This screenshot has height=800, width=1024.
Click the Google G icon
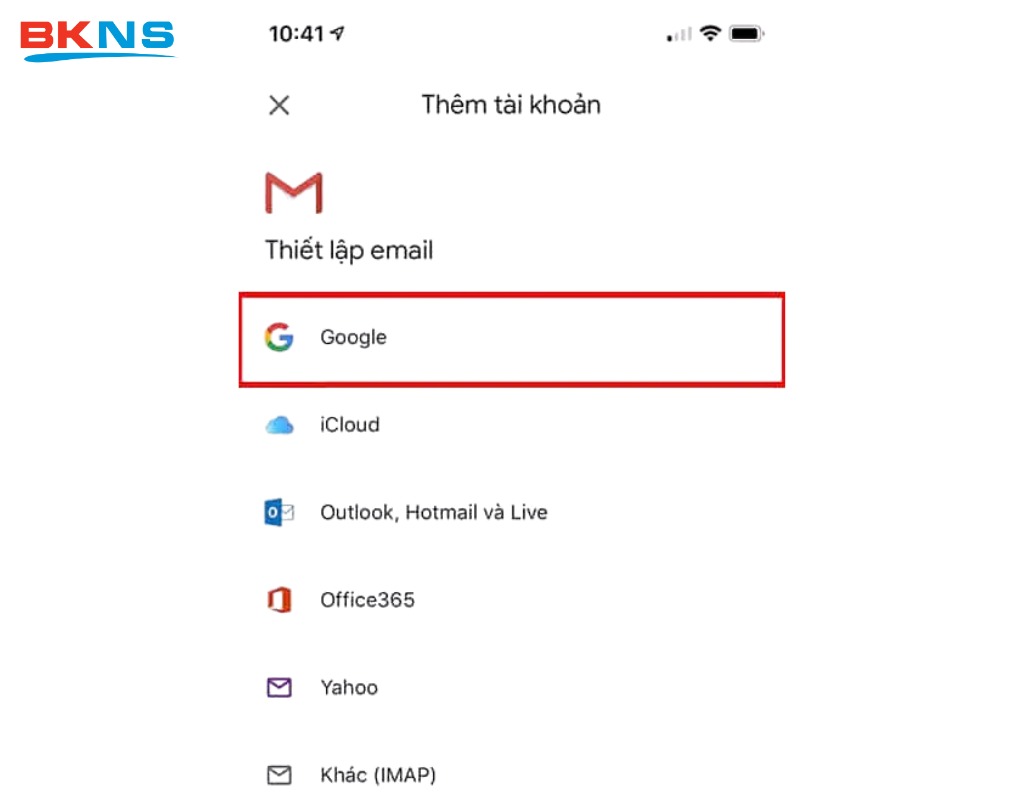tap(279, 337)
